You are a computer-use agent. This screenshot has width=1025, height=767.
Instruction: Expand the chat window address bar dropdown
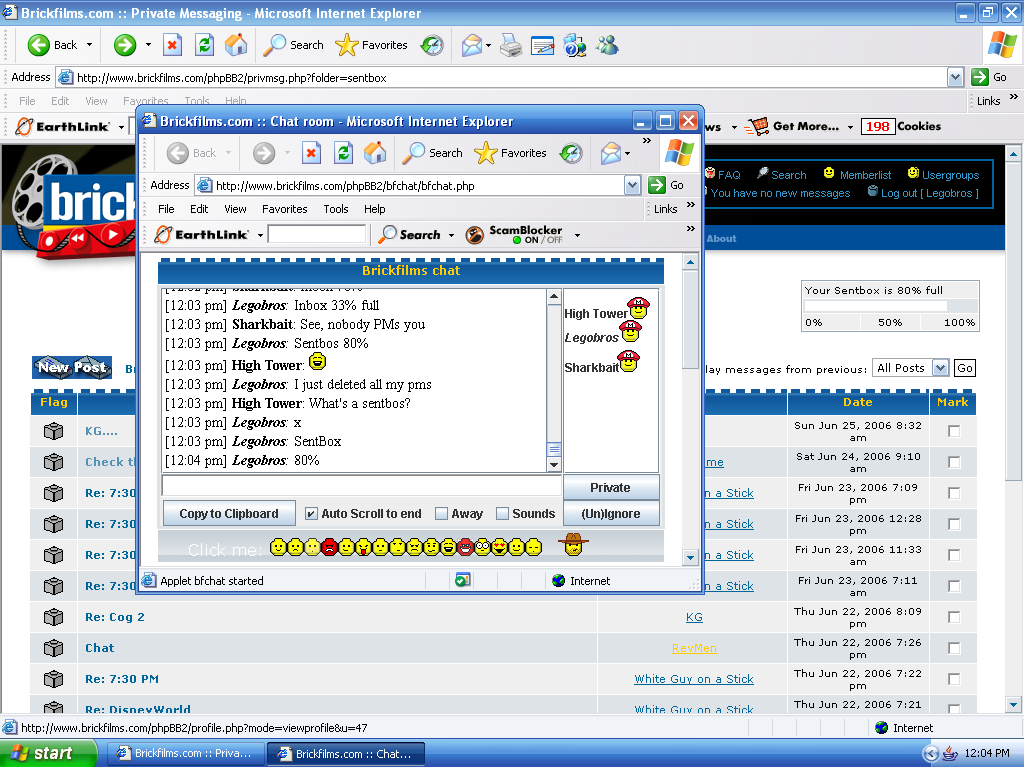pyautogui.click(x=632, y=185)
